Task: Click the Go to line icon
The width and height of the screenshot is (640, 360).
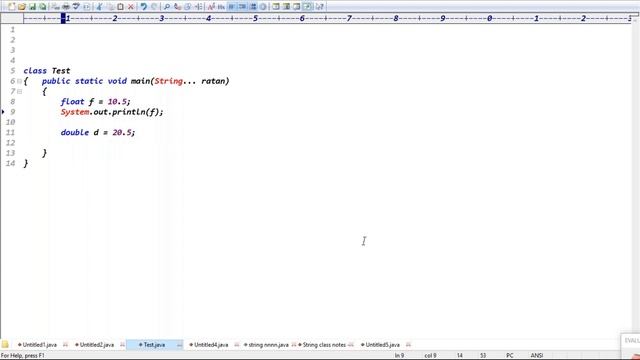Action: 198,7
